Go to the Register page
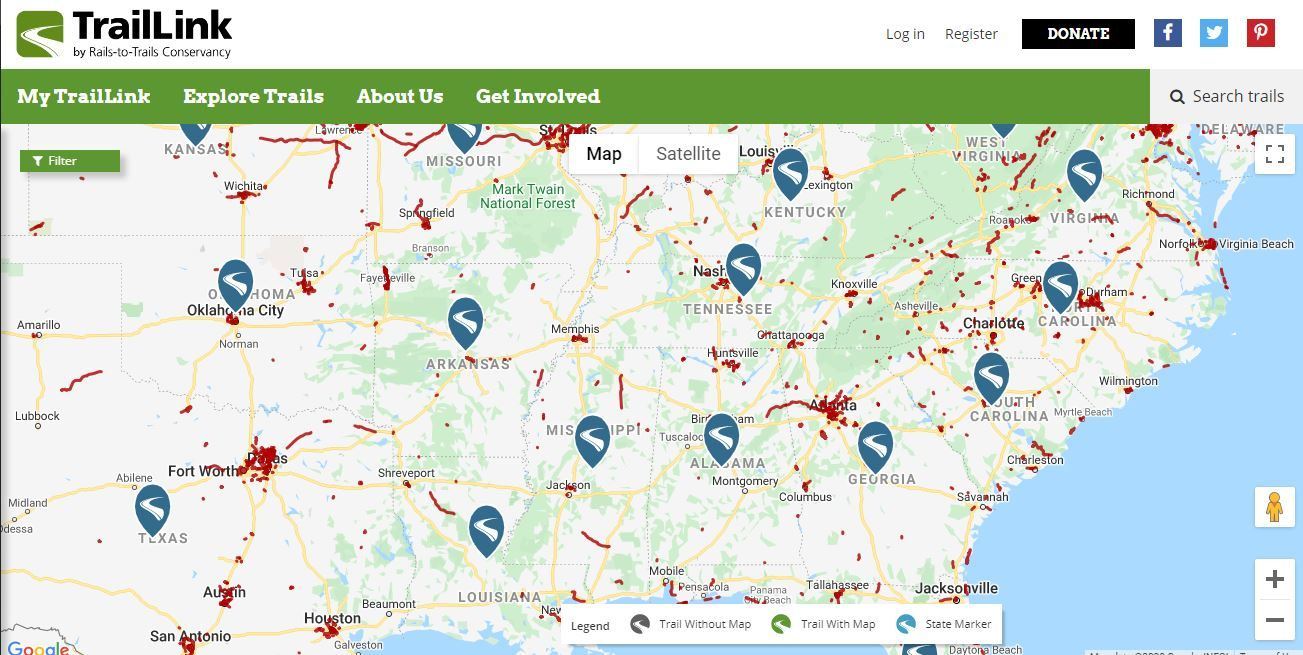1303x655 pixels. click(x=971, y=34)
